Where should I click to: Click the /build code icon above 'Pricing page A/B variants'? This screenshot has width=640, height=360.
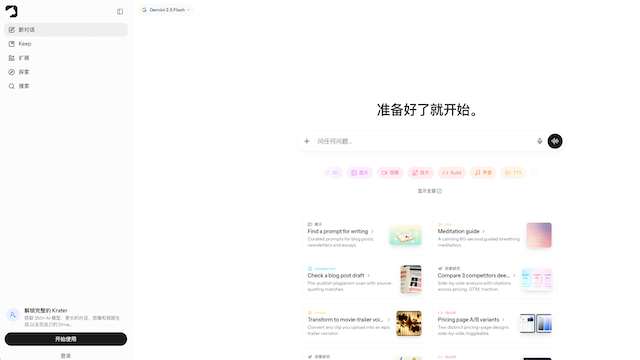click(x=440, y=313)
